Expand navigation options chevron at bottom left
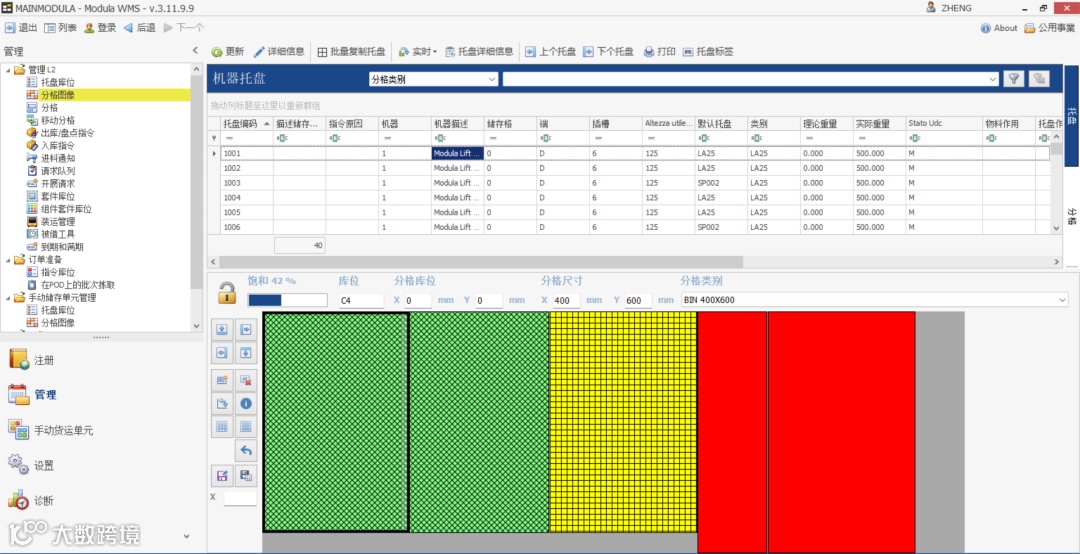1080x554 pixels. tap(187, 536)
